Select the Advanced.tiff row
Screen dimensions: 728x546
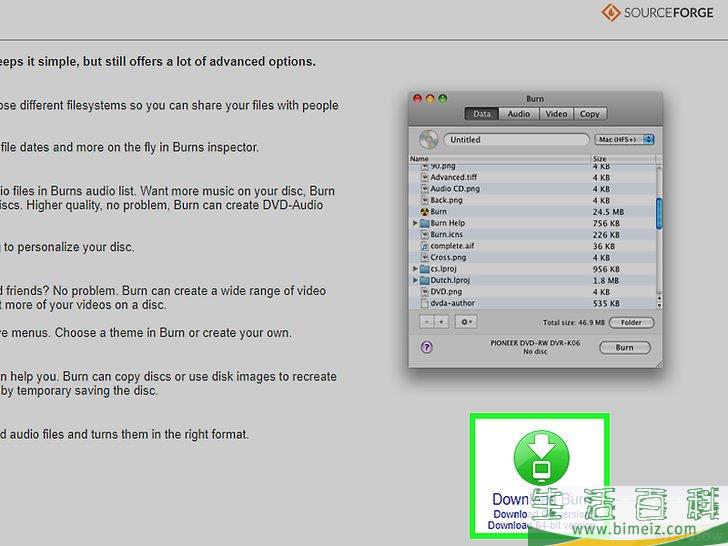532,177
